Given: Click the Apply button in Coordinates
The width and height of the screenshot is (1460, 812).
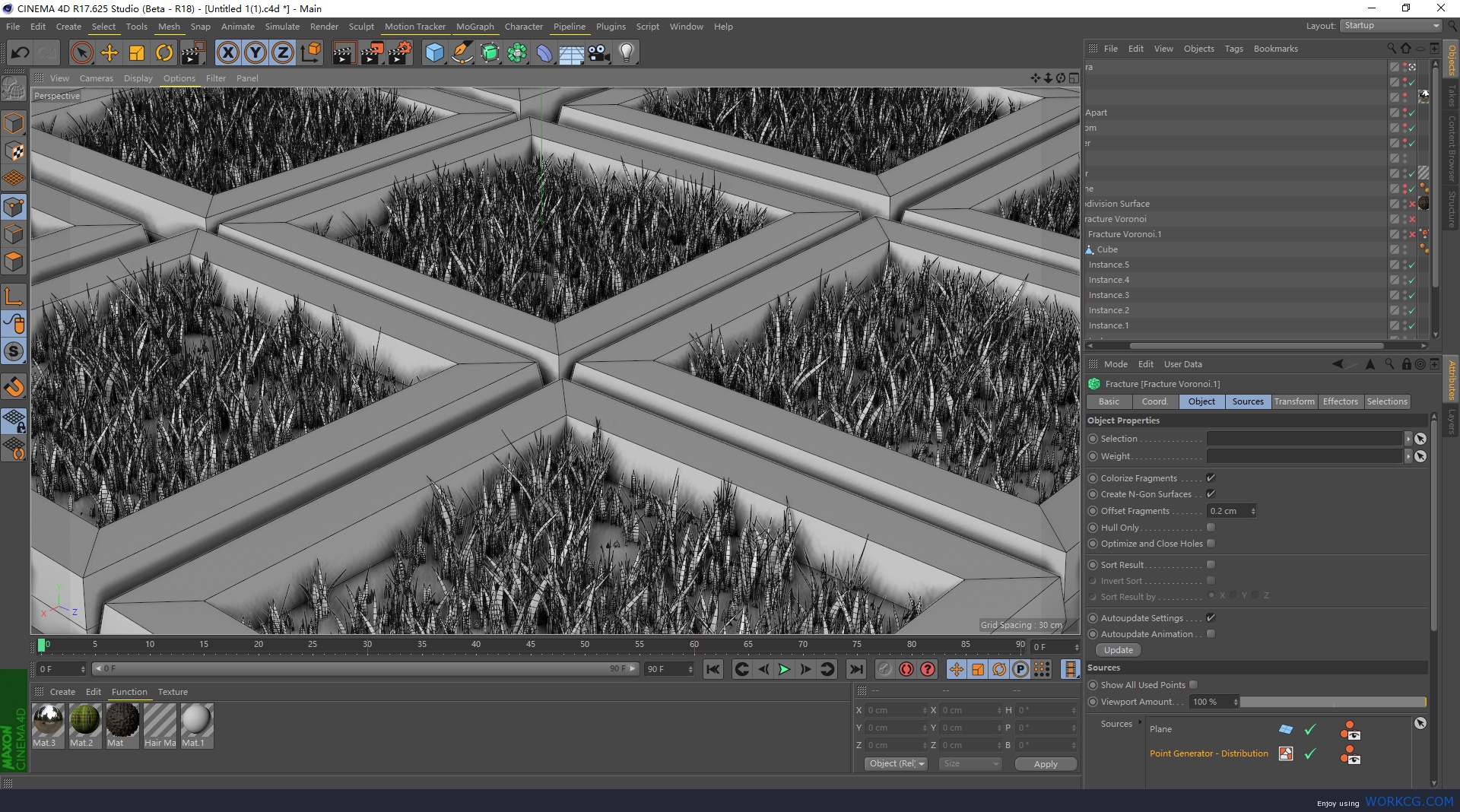Looking at the screenshot, I should pyautogui.click(x=1046, y=764).
